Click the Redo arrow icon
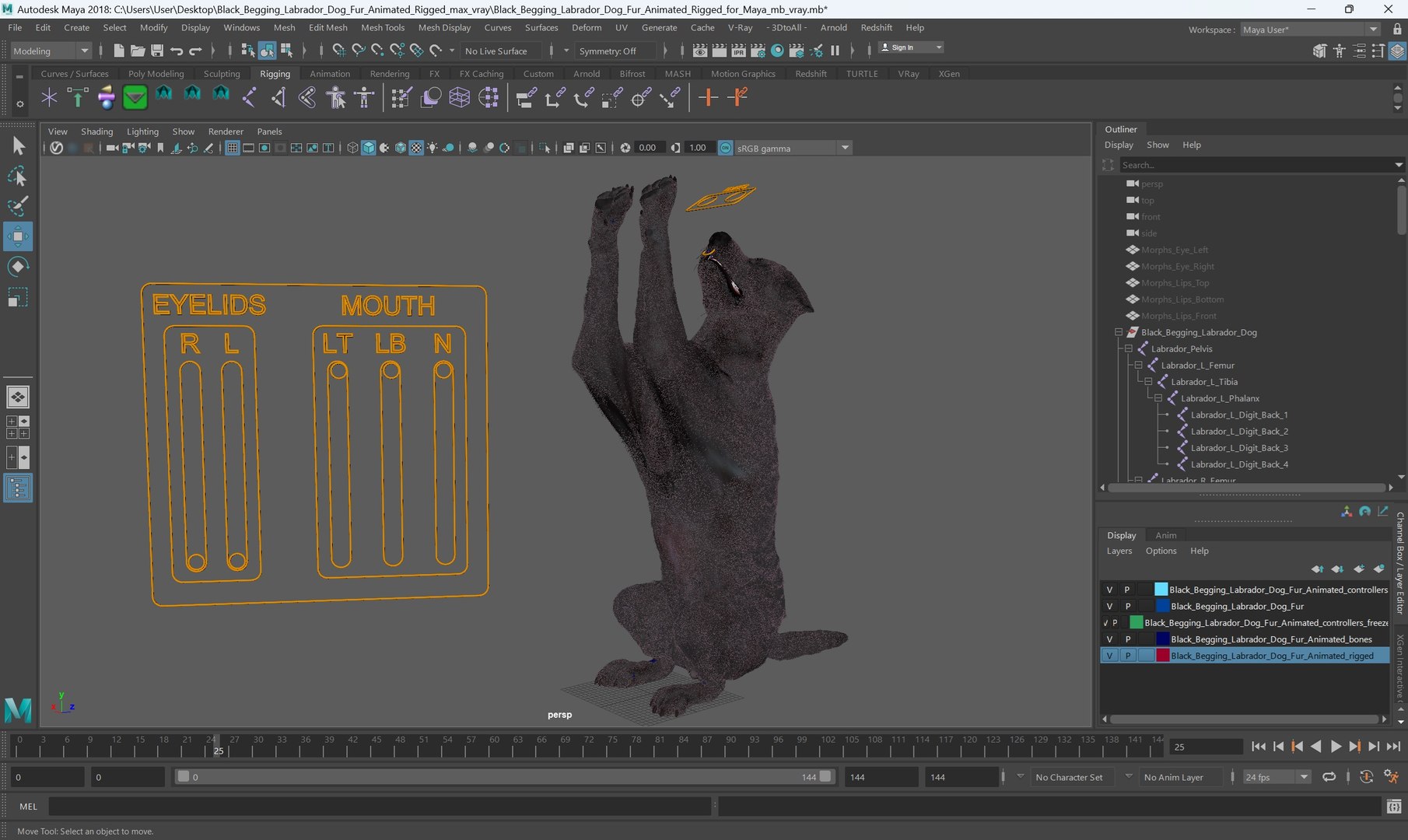The image size is (1408, 840). (195, 51)
